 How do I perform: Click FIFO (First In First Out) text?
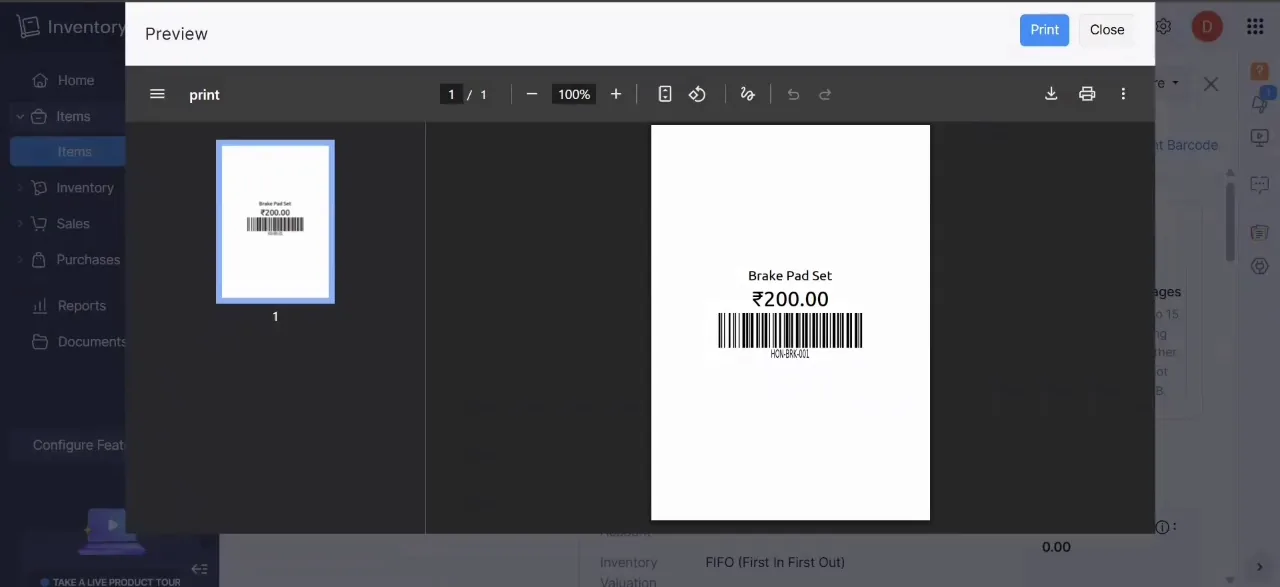click(775, 562)
